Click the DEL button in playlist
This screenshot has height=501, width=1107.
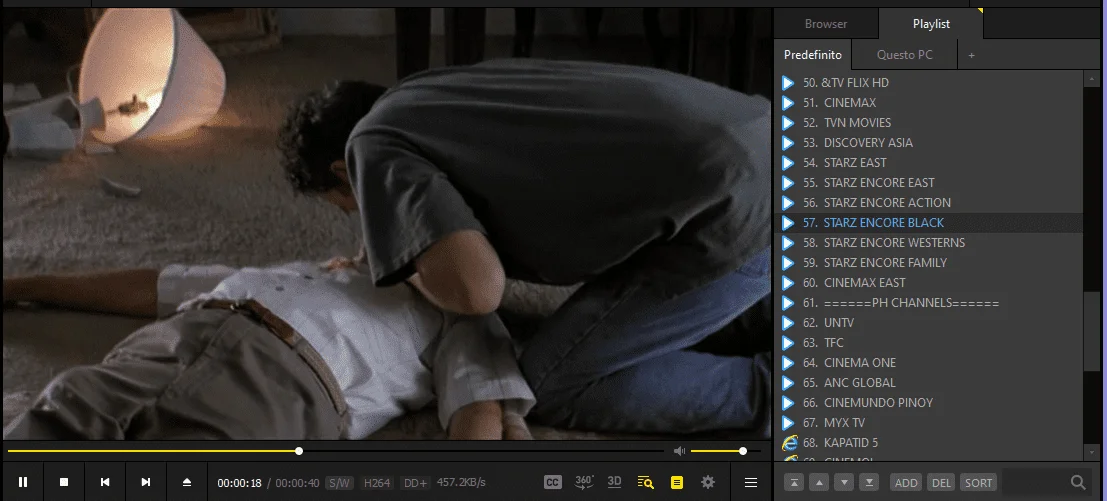coord(941,483)
